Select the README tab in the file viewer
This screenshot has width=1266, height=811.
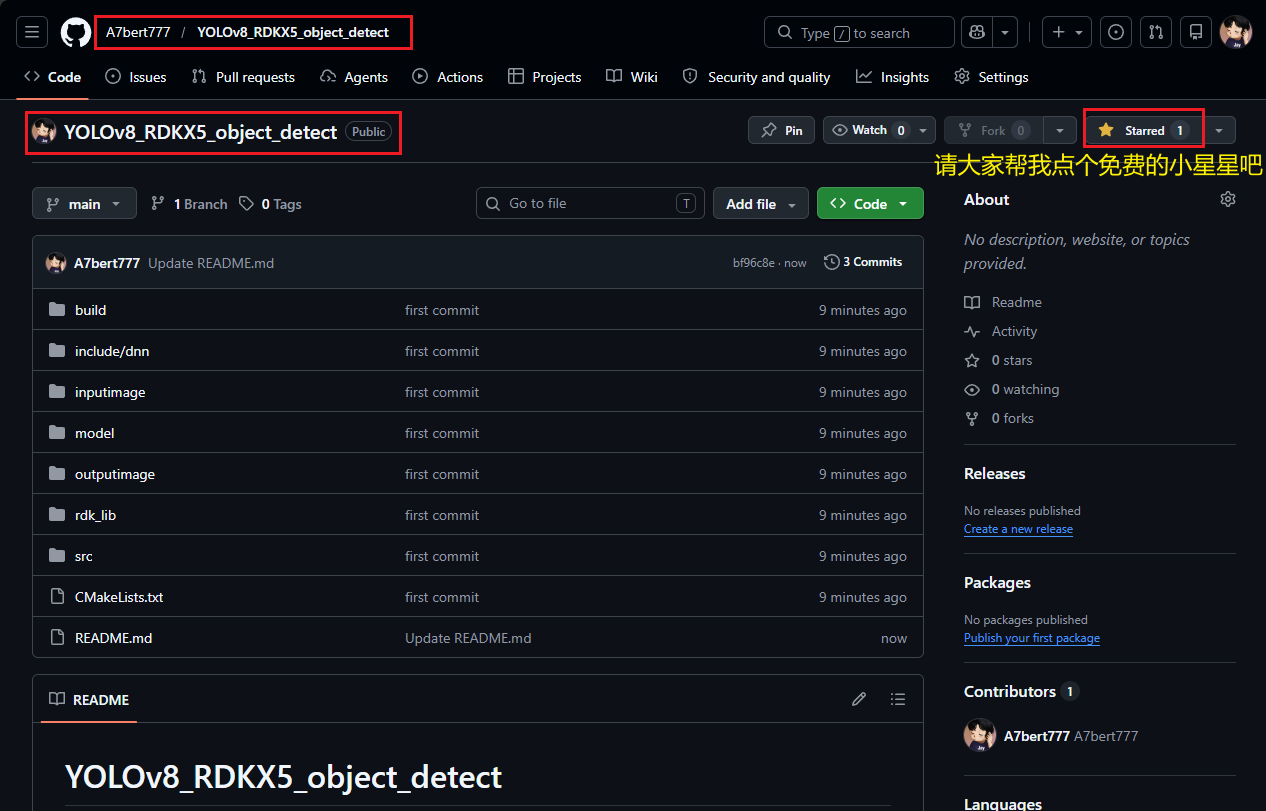point(89,699)
